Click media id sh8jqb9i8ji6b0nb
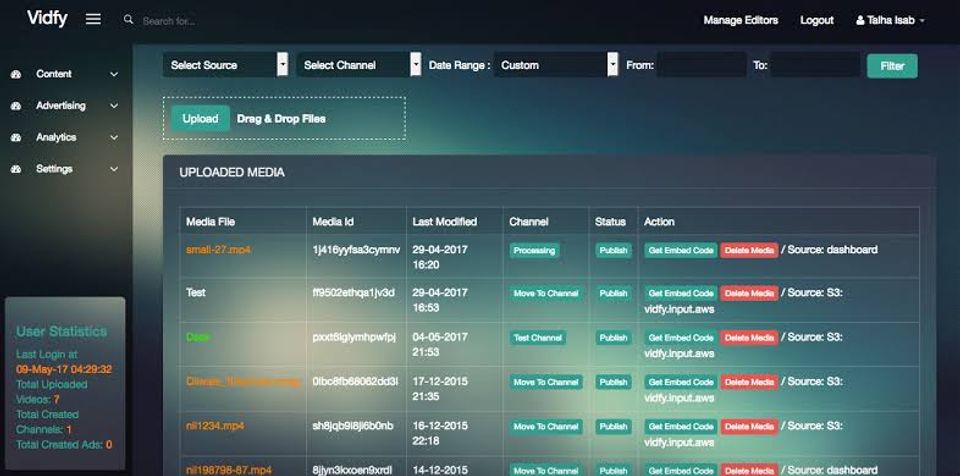This screenshot has height=476, width=960. pyautogui.click(x=353, y=426)
